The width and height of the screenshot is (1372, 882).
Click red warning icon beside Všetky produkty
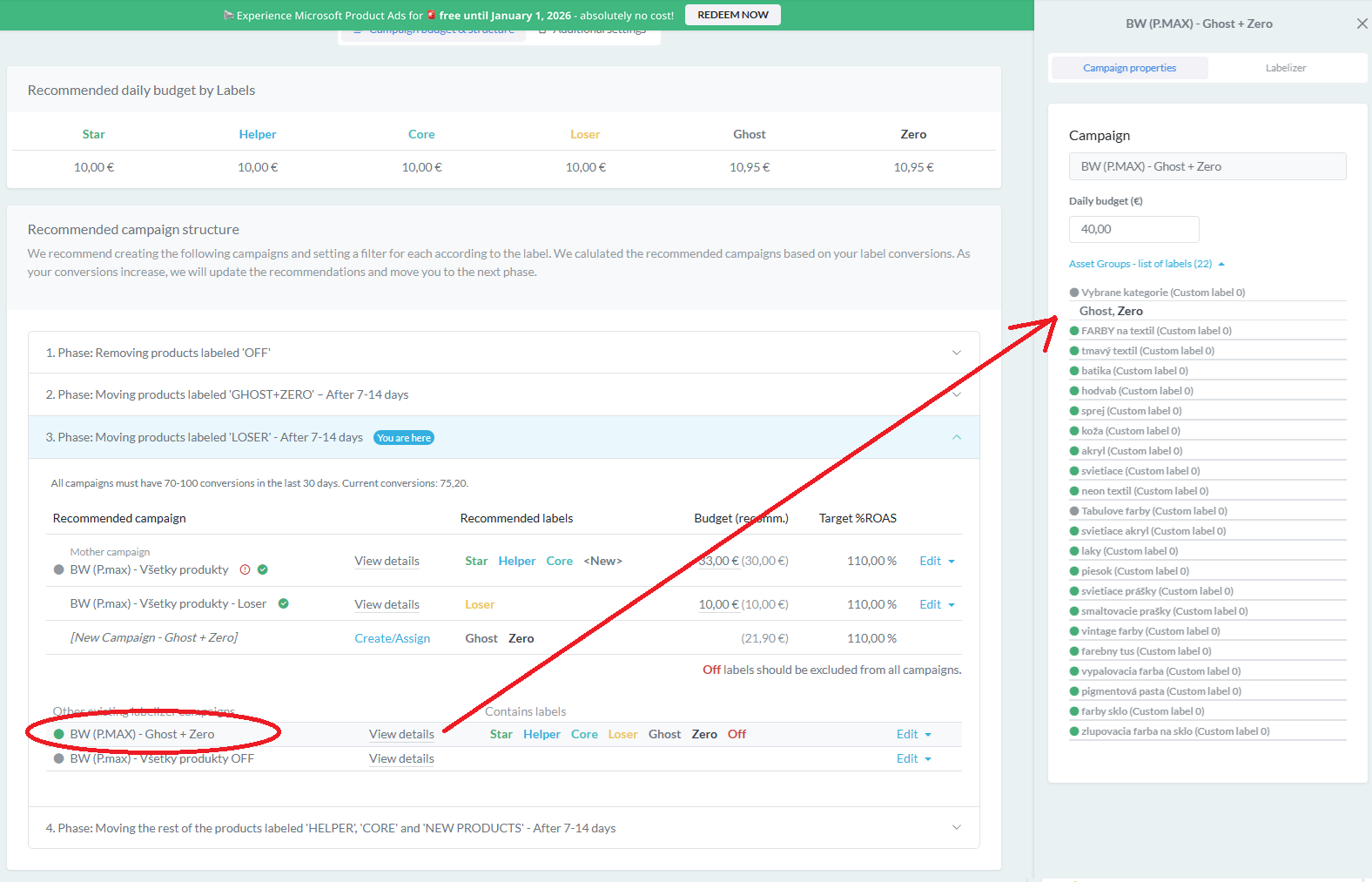point(245,570)
